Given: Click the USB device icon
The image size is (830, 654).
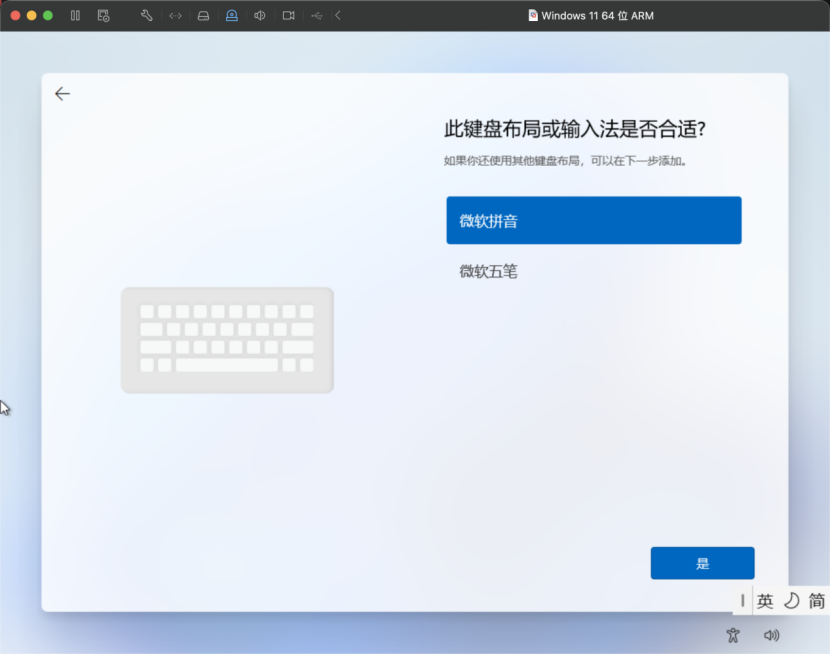Looking at the screenshot, I should click(x=317, y=16).
